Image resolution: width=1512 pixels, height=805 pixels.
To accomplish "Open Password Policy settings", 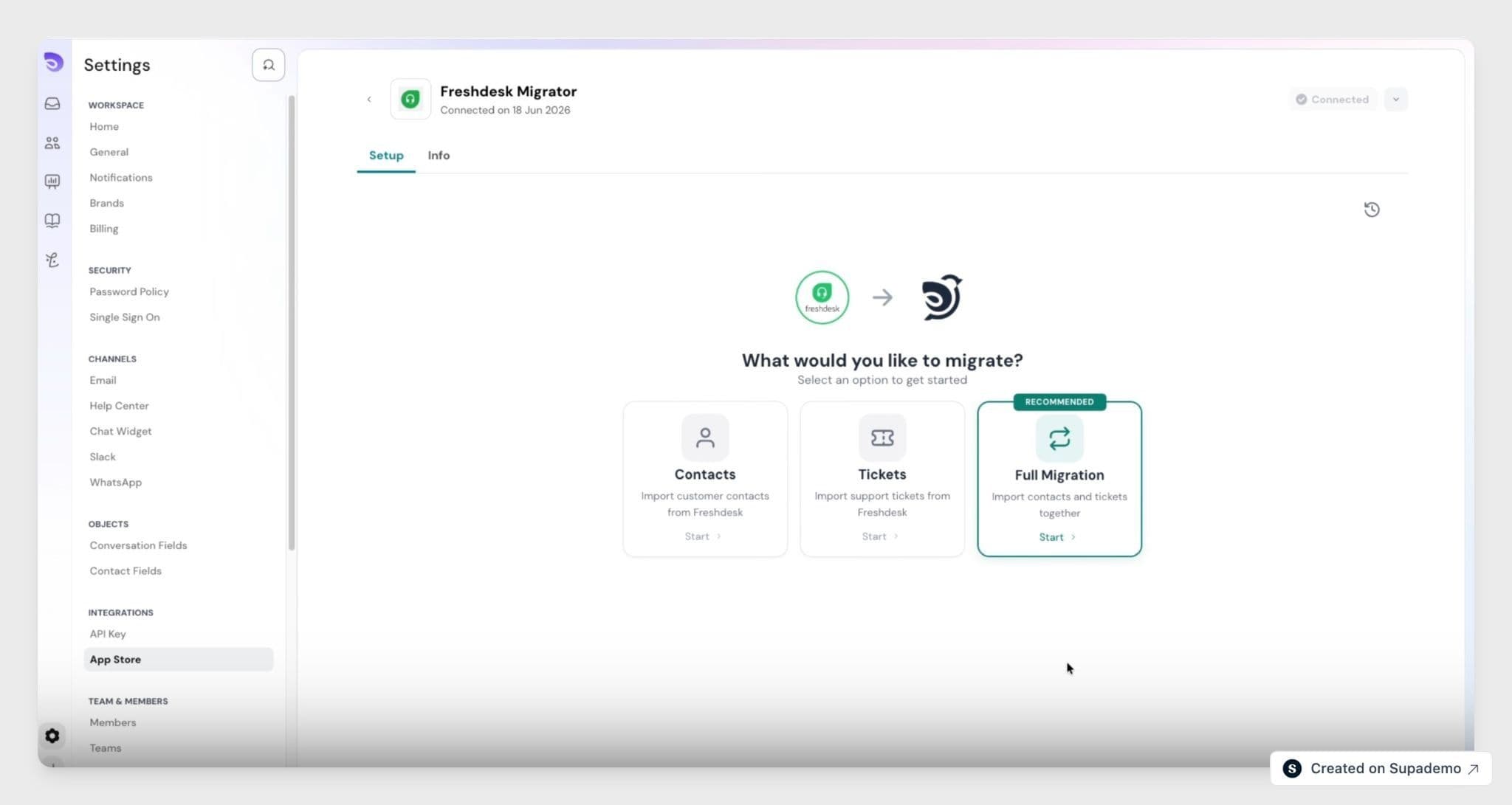I will (x=129, y=291).
